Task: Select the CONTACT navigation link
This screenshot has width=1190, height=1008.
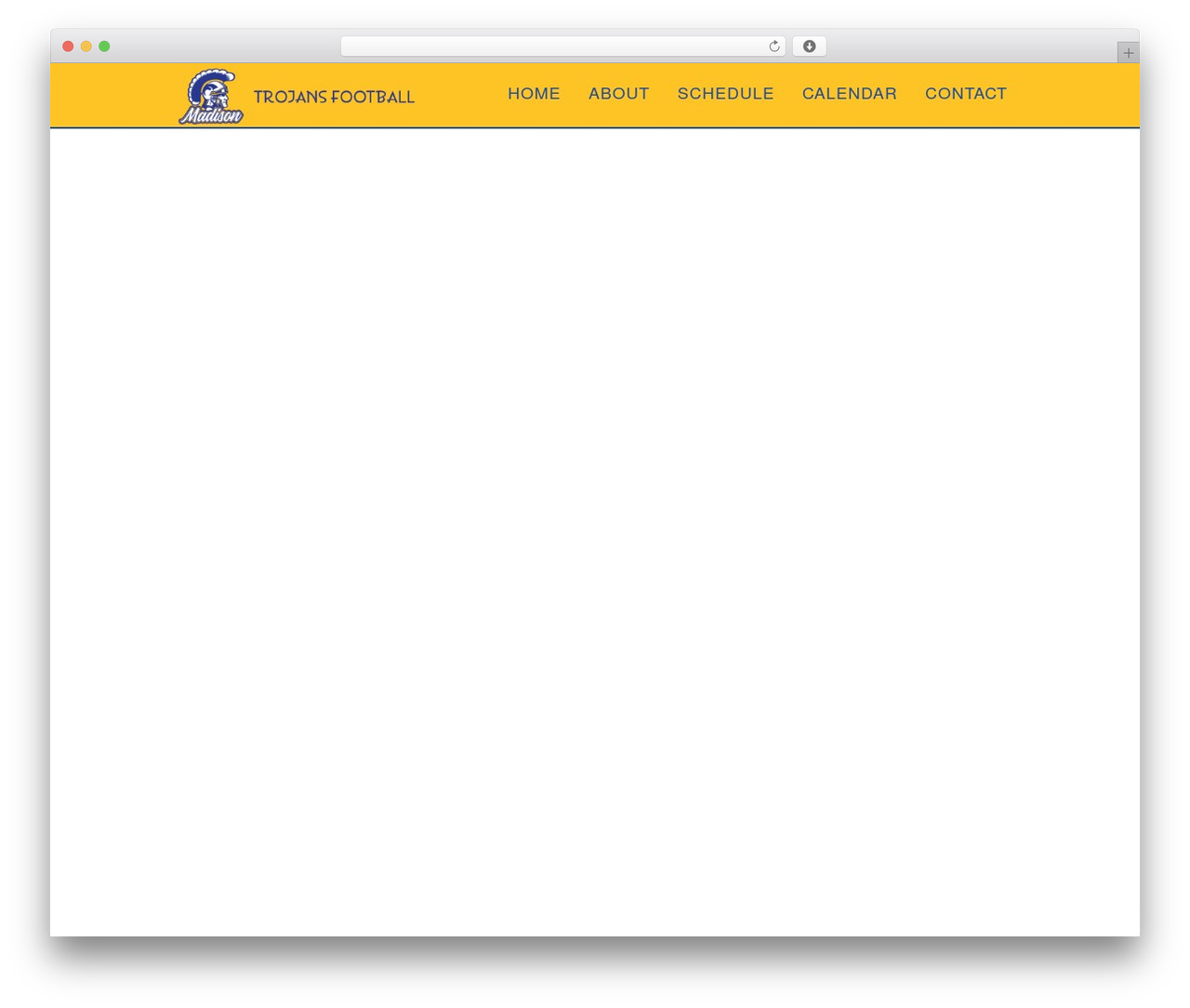Action: pos(965,94)
